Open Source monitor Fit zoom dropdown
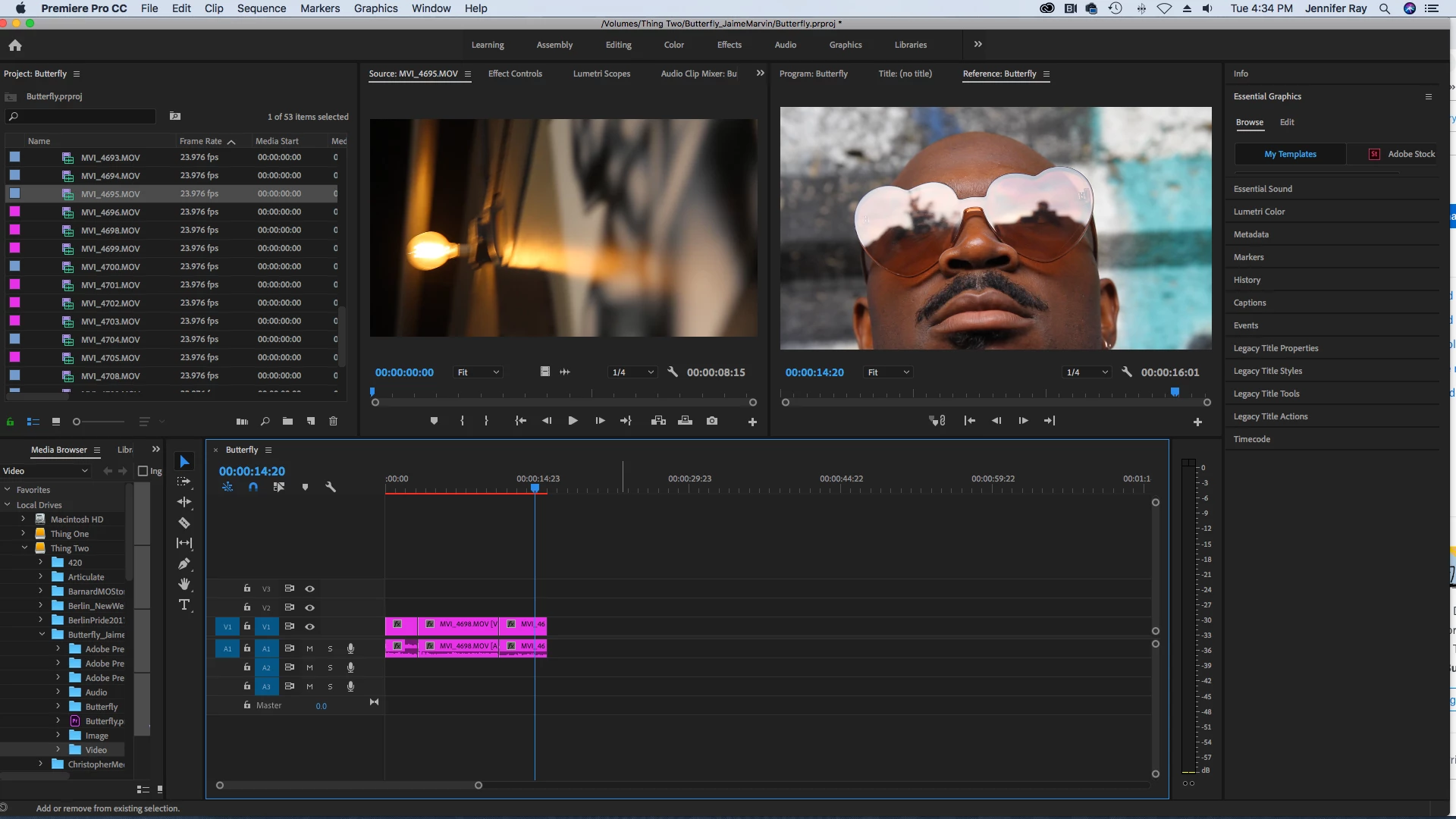The image size is (1456, 819). point(478,372)
